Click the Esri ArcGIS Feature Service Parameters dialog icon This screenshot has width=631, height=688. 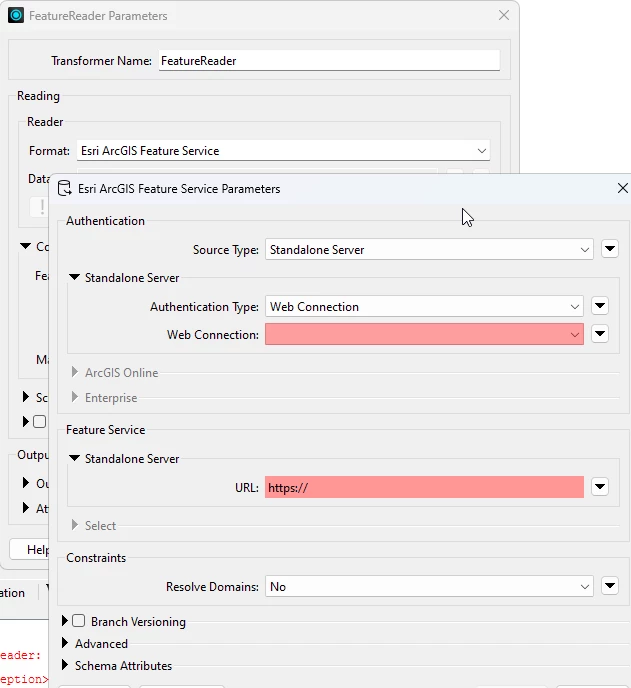(65, 189)
